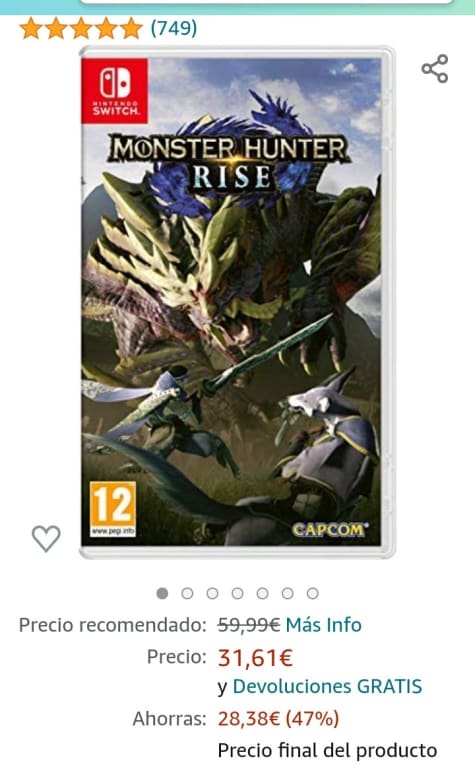Image resolution: width=475 pixels, height=769 pixels.
Task: Select the third image carousel dot
Action: point(212,593)
